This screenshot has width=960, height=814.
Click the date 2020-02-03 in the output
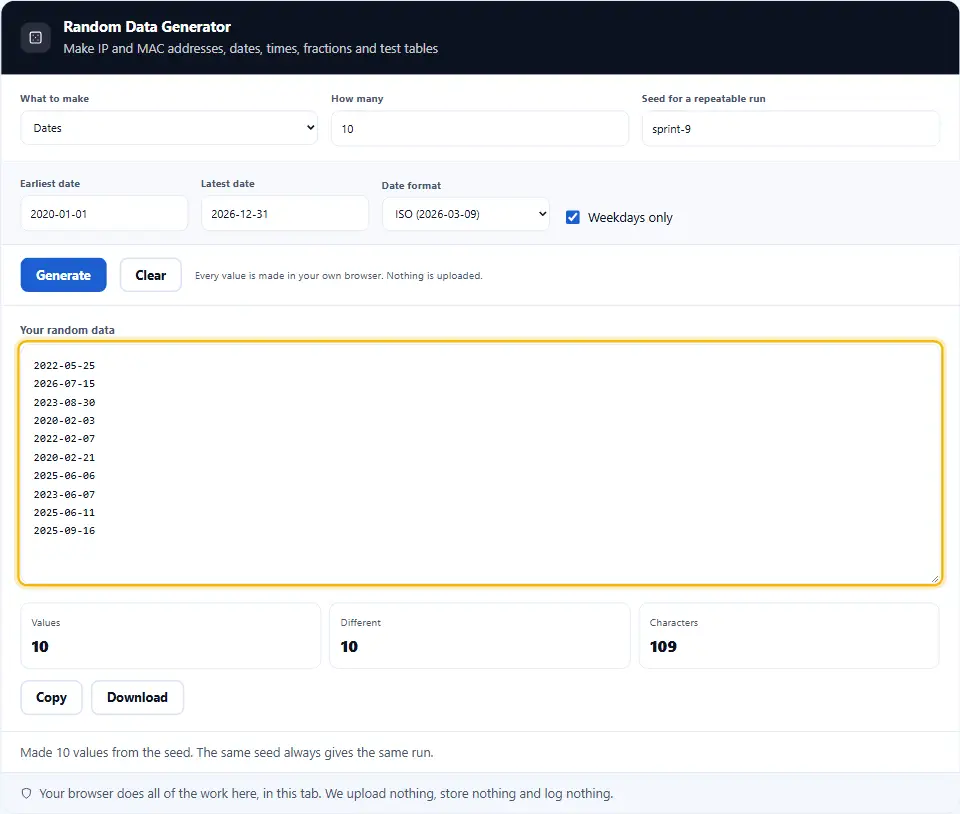[x=64, y=420]
